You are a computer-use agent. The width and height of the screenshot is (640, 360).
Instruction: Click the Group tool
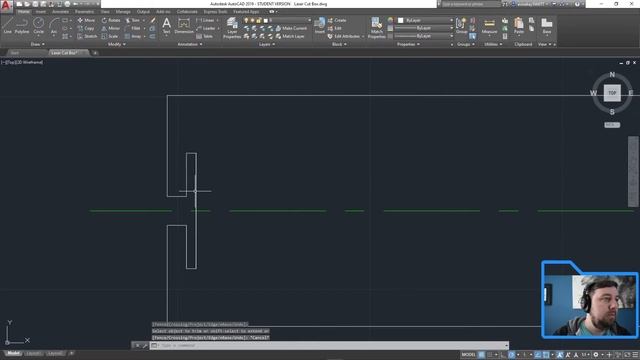tap(461, 26)
